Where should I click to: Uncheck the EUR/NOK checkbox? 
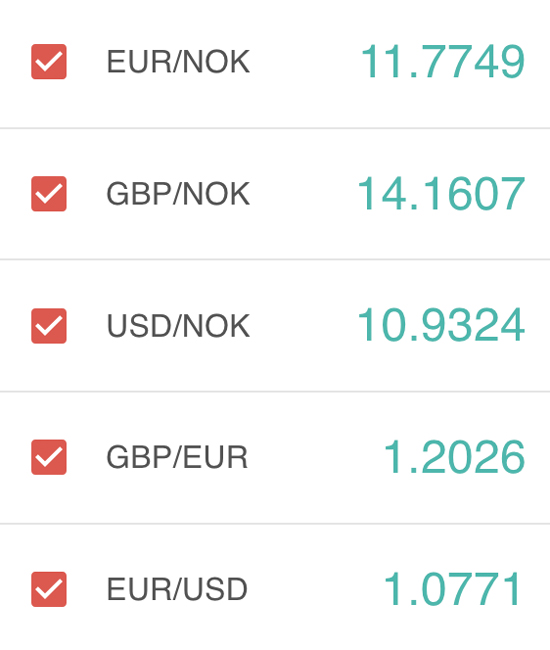point(49,61)
